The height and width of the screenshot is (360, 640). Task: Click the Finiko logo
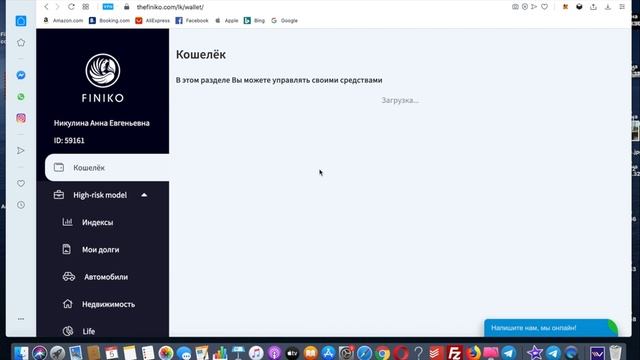tap(102, 78)
